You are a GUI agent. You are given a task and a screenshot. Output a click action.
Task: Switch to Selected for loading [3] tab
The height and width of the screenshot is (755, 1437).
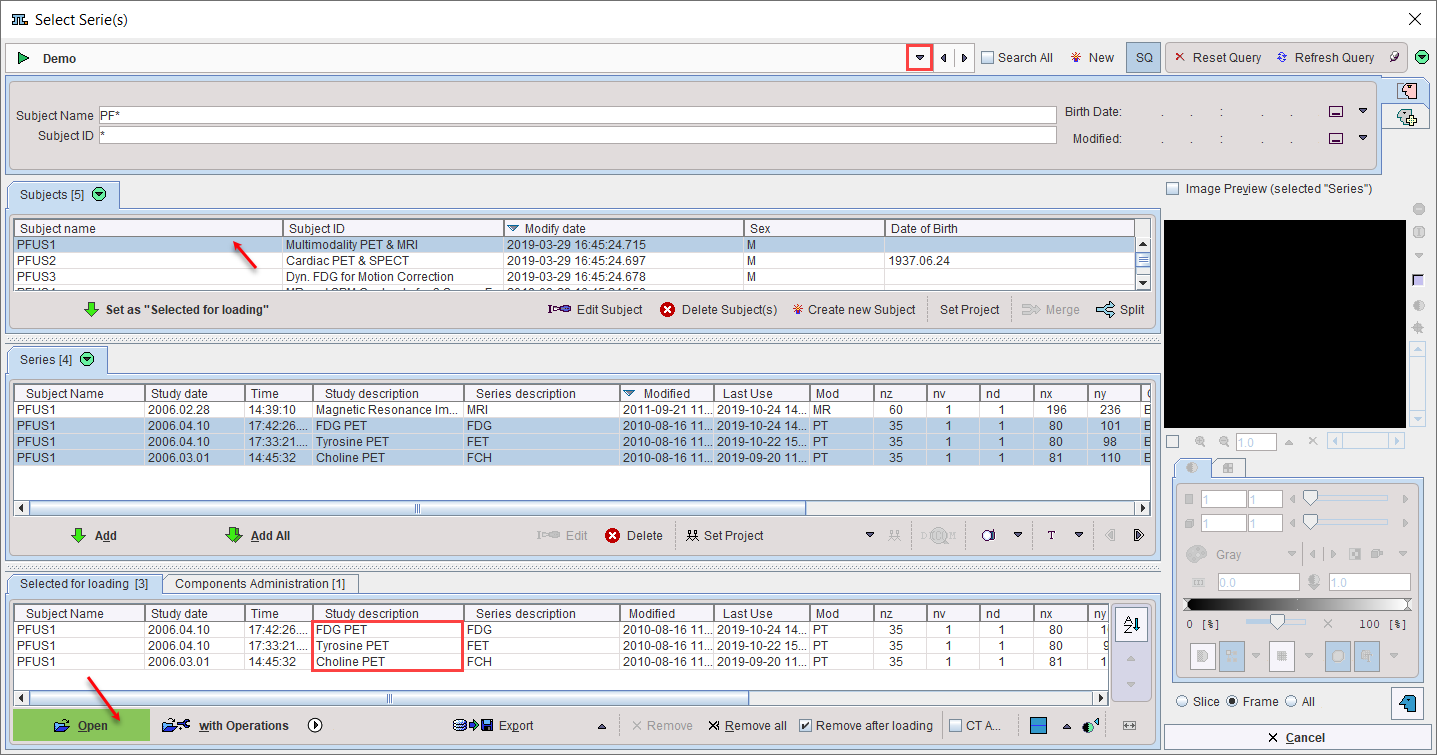click(85, 583)
